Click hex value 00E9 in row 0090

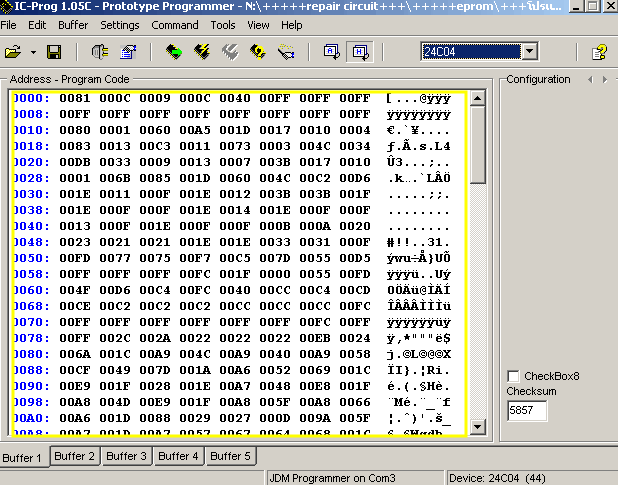pos(75,386)
